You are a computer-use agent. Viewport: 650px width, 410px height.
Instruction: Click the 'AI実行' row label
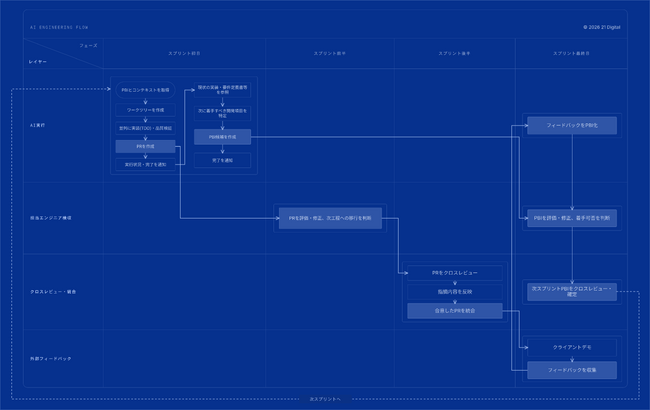click(x=37, y=125)
